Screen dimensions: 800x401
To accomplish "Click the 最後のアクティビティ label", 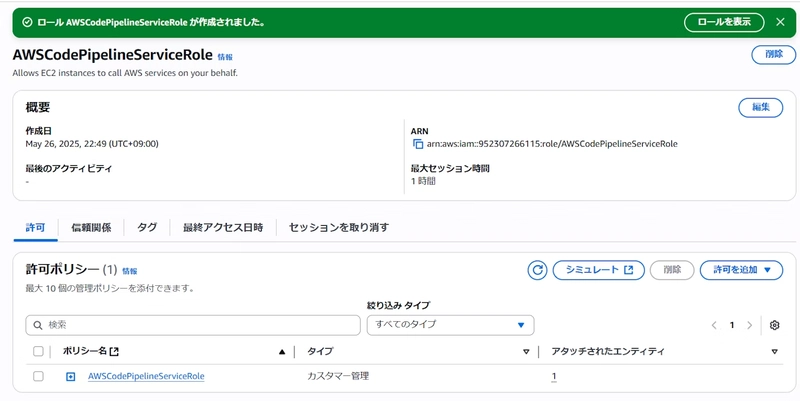I will pos(68,168).
